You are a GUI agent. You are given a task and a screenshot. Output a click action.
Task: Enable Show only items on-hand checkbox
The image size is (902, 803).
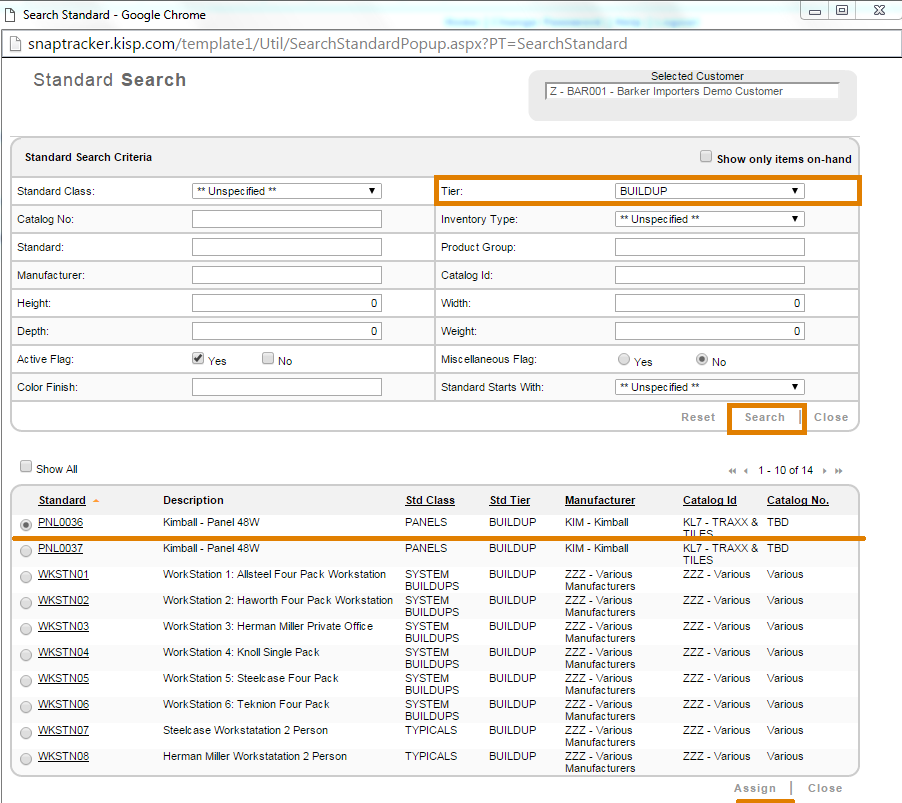[x=706, y=157]
